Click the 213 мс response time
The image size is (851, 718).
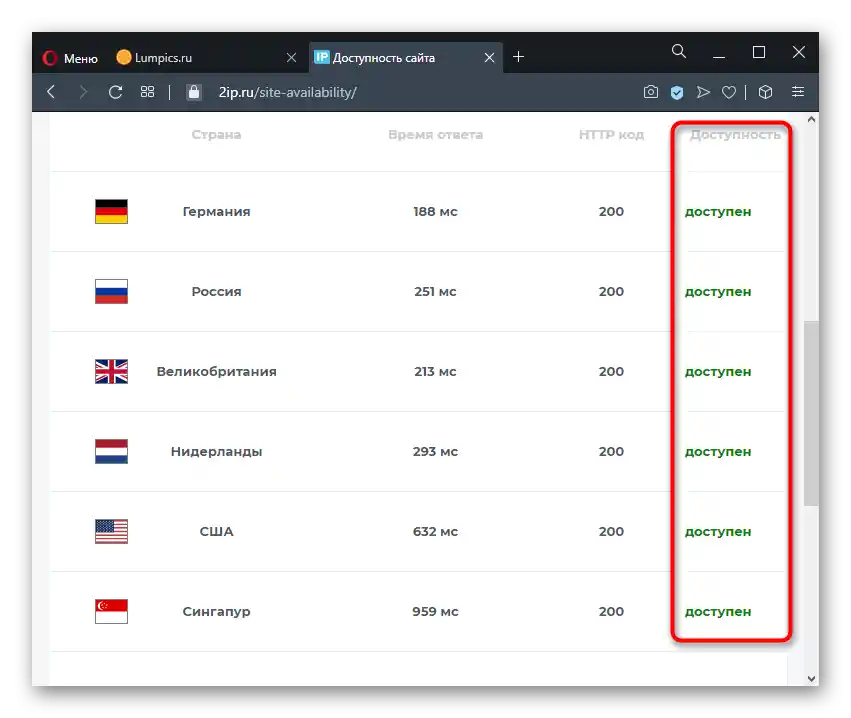pyautogui.click(x=435, y=371)
